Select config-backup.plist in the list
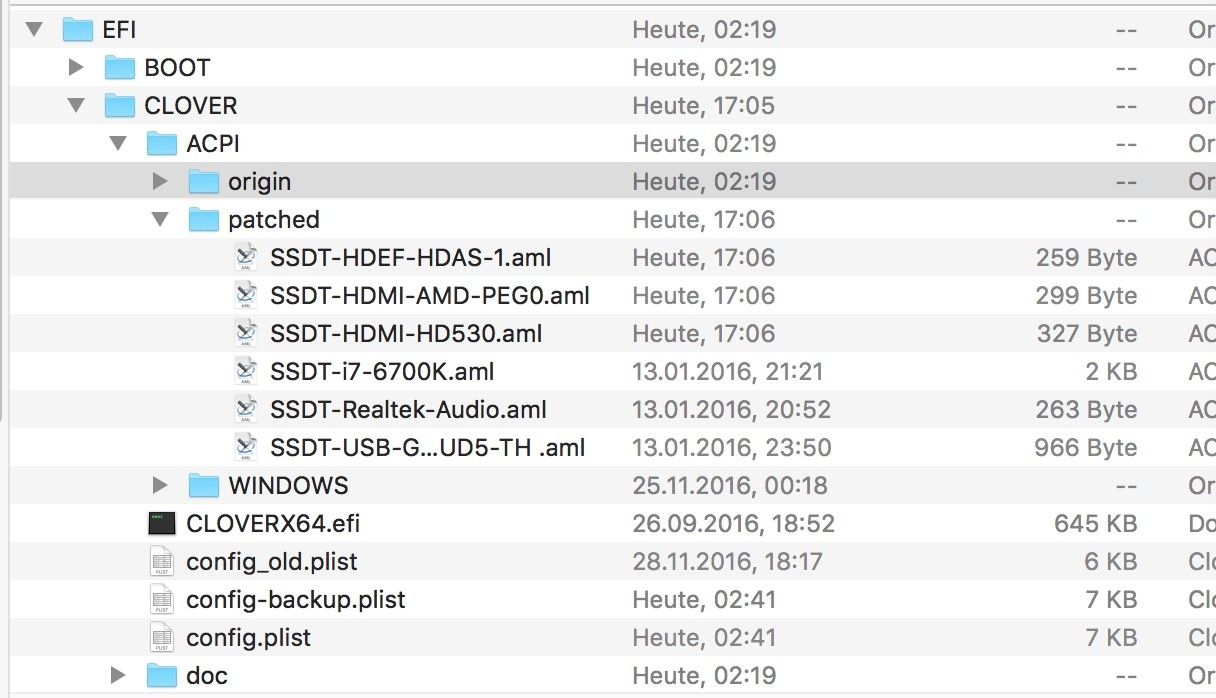This screenshot has height=698, width=1216. click(295, 600)
